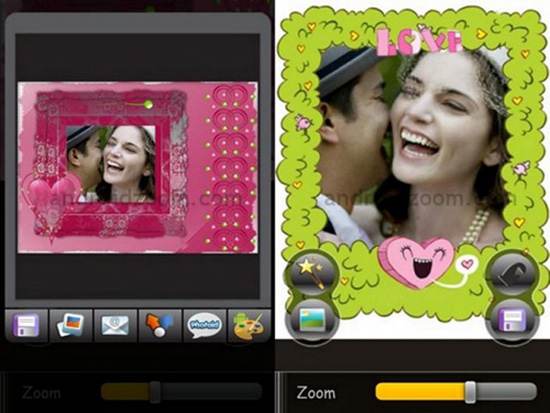The width and height of the screenshot is (550, 413).
Task: Click the purple floppy disk save icon in left toolbar
Action: click(26, 325)
